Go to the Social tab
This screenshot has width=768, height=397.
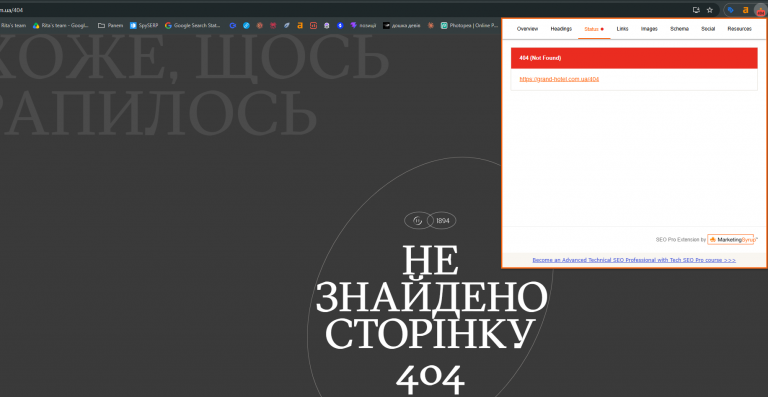(708, 29)
